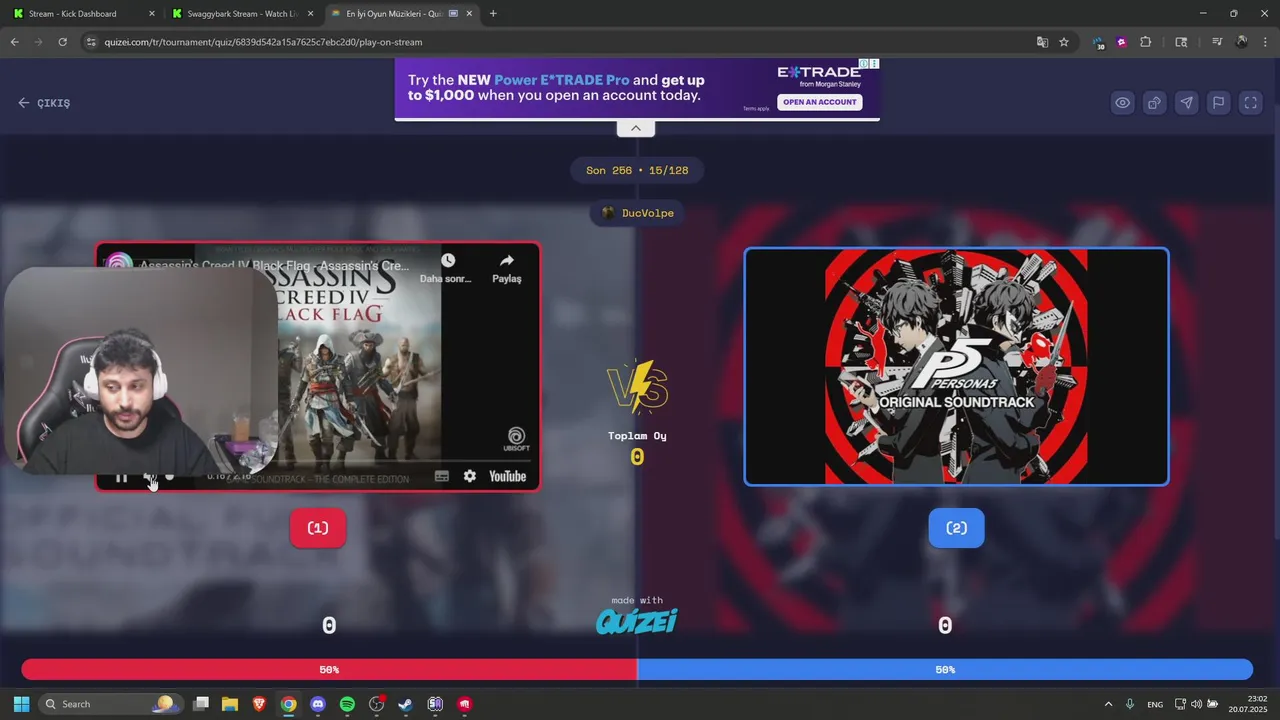Click the Toplam Oy total votes label
The height and width of the screenshot is (720, 1280).
(x=637, y=436)
